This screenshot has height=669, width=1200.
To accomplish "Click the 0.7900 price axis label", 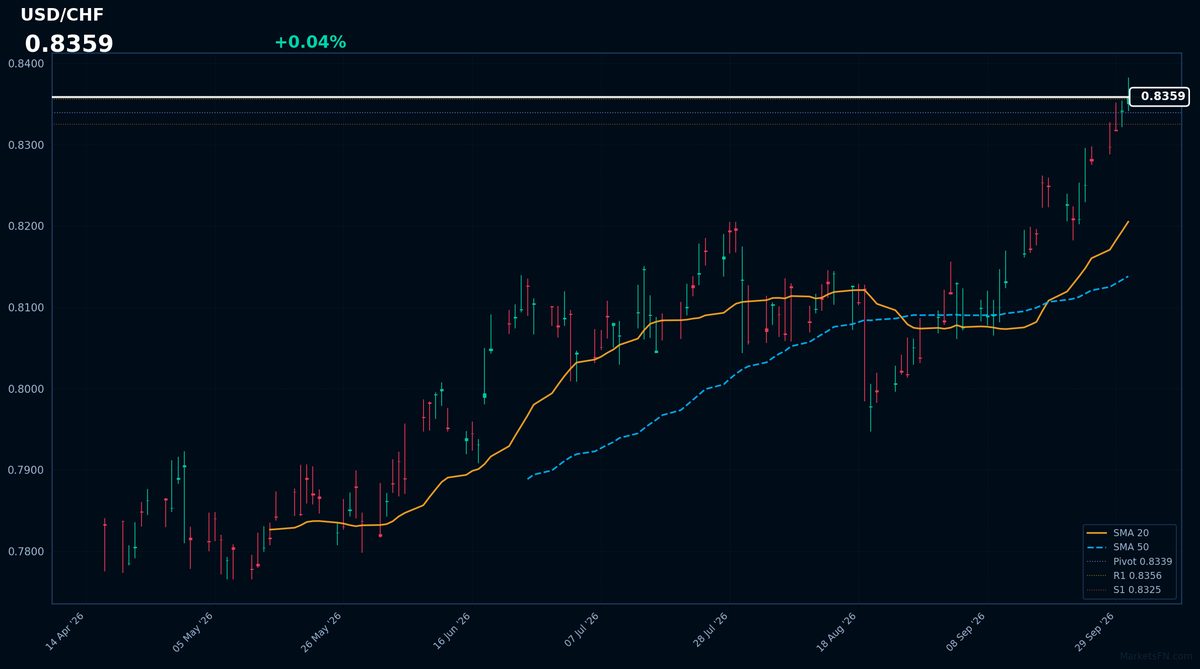I will (26, 470).
